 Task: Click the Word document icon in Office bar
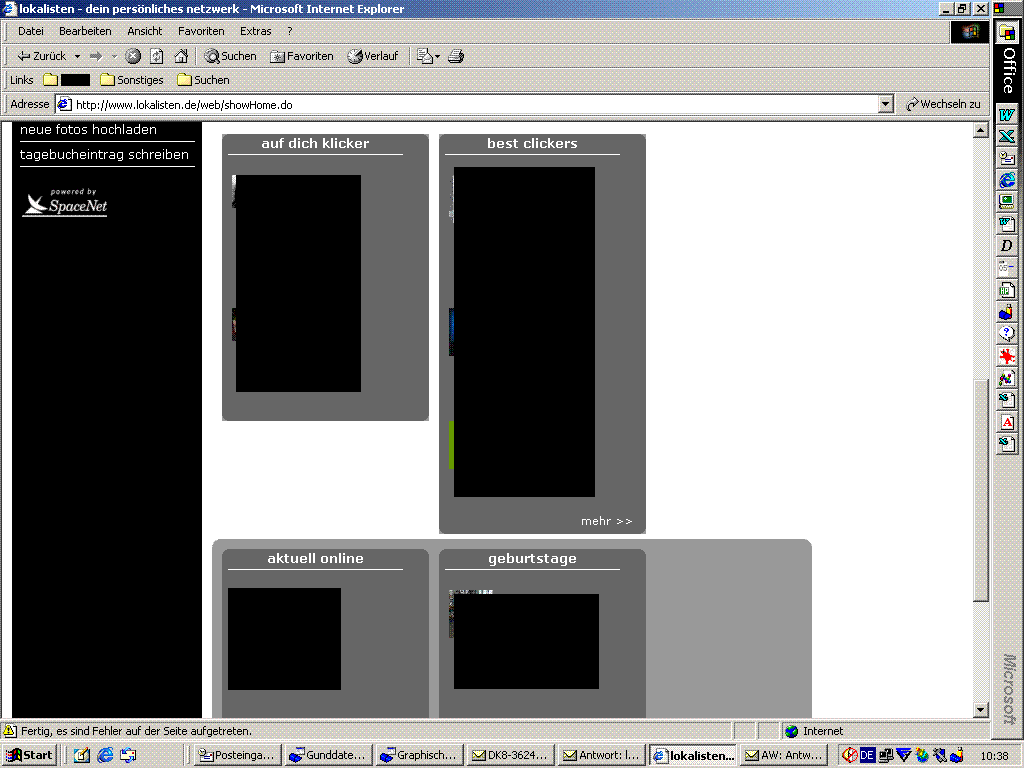coord(1006,224)
